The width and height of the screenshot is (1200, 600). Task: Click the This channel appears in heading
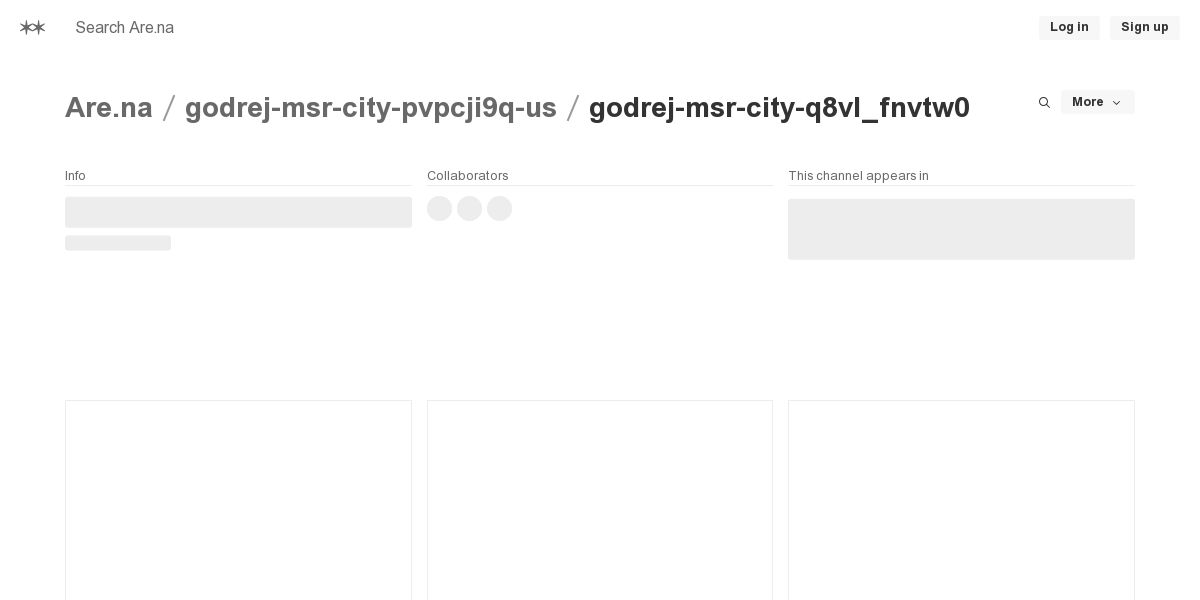click(858, 176)
